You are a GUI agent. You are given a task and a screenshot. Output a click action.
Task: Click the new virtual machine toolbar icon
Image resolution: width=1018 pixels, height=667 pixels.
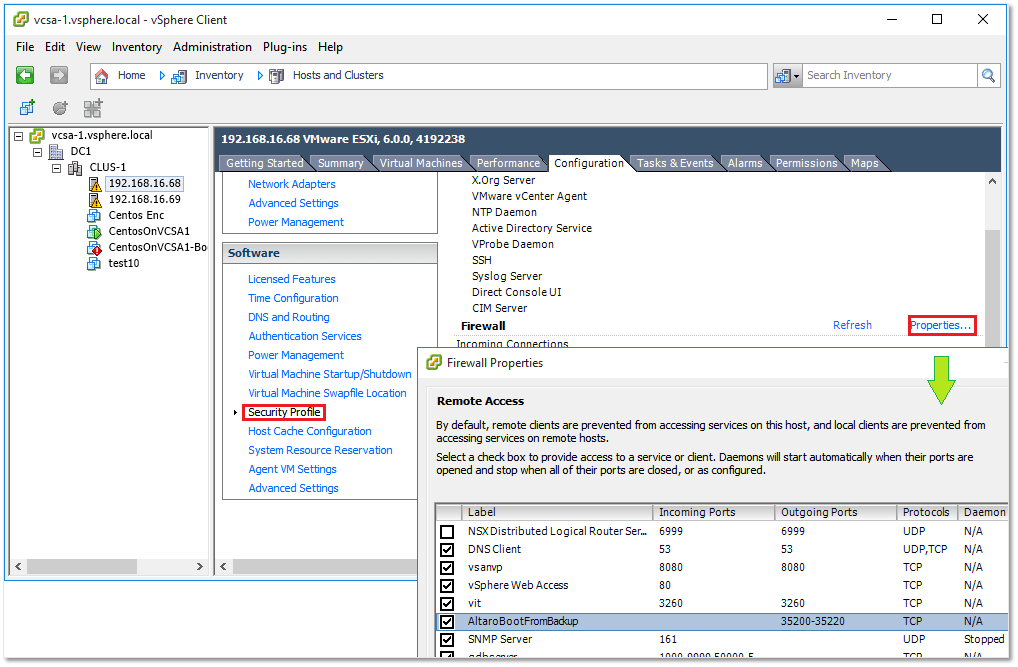[27, 108]
